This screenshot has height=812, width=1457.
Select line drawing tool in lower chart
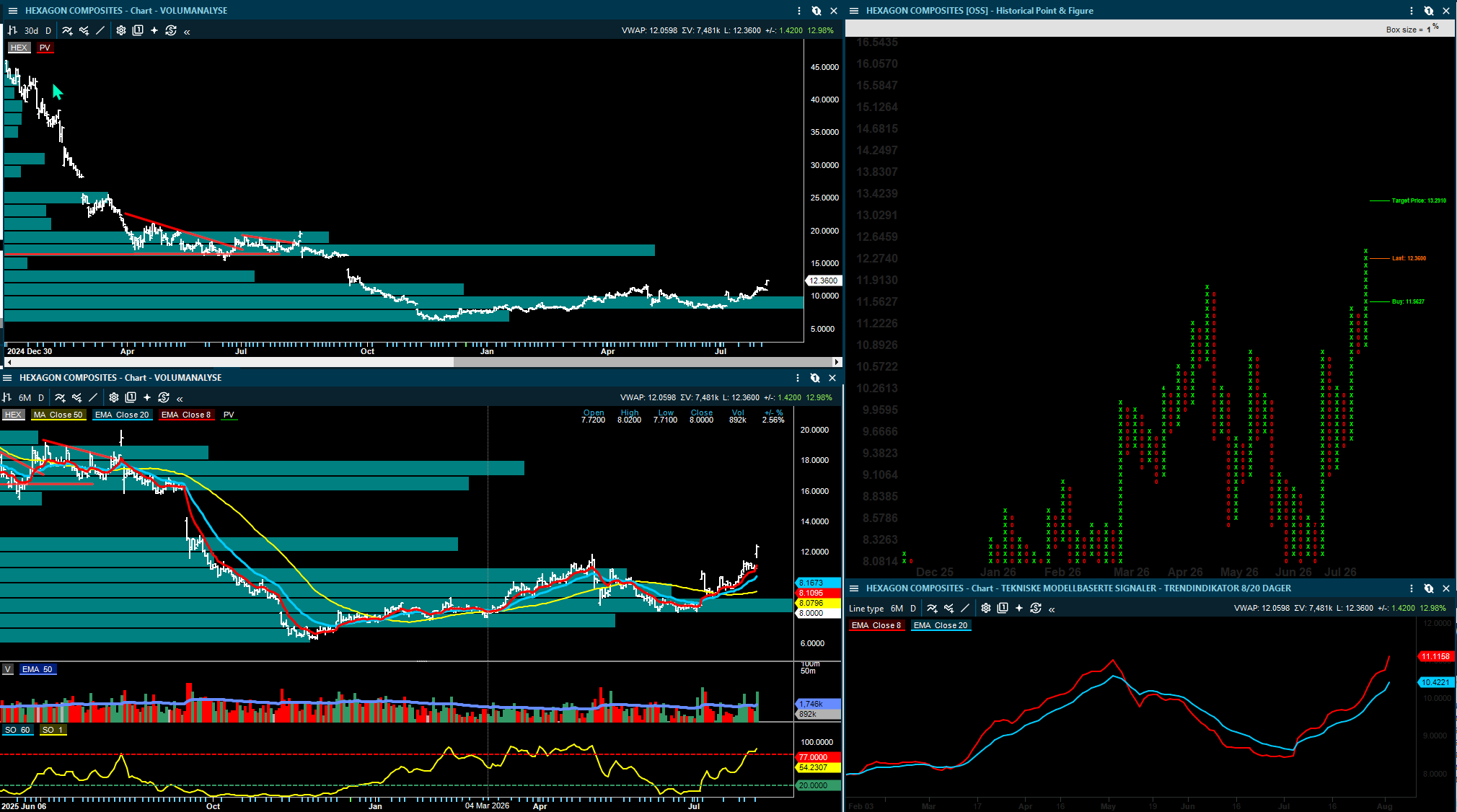93,397
